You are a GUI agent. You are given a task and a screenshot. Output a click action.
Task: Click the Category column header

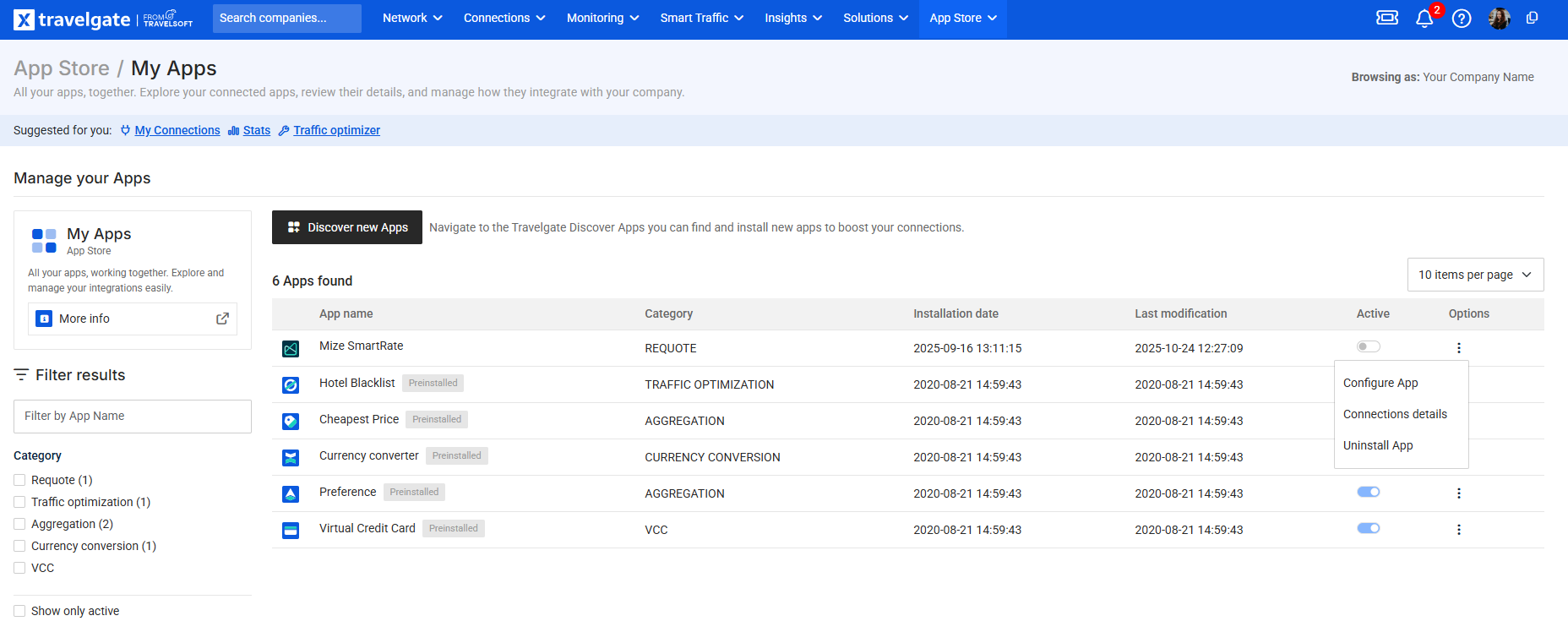(x=669, y=313)
